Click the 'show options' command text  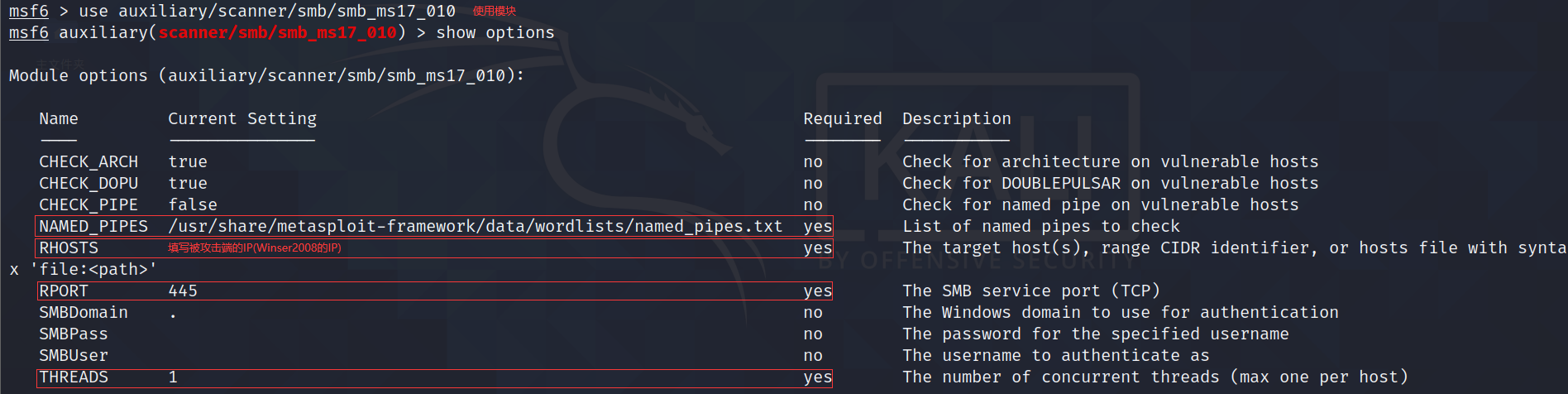(x=495, y=33)
